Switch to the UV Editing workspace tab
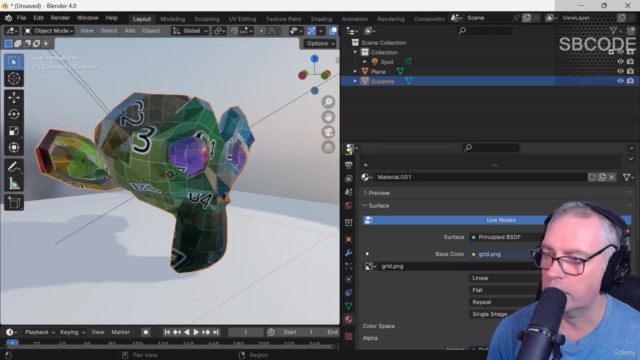 point(242,19)
